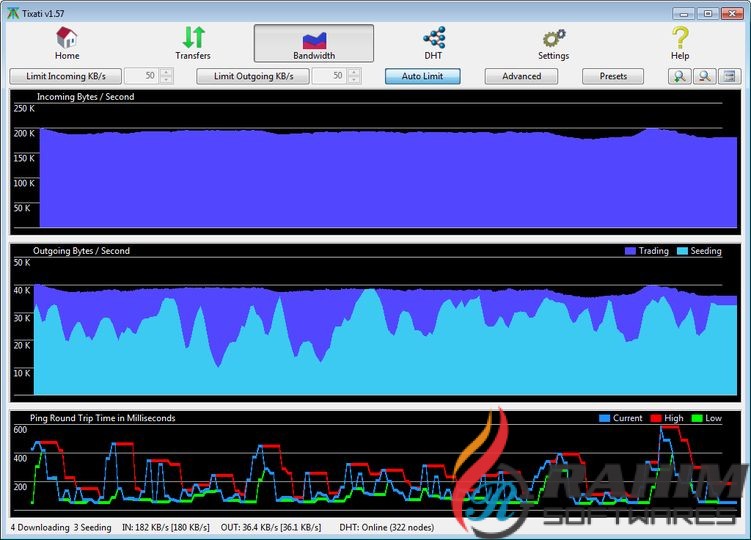Viewport: 751px width, 540px height.
Task: Switch to the Transfers view
Action: point(193,44)
